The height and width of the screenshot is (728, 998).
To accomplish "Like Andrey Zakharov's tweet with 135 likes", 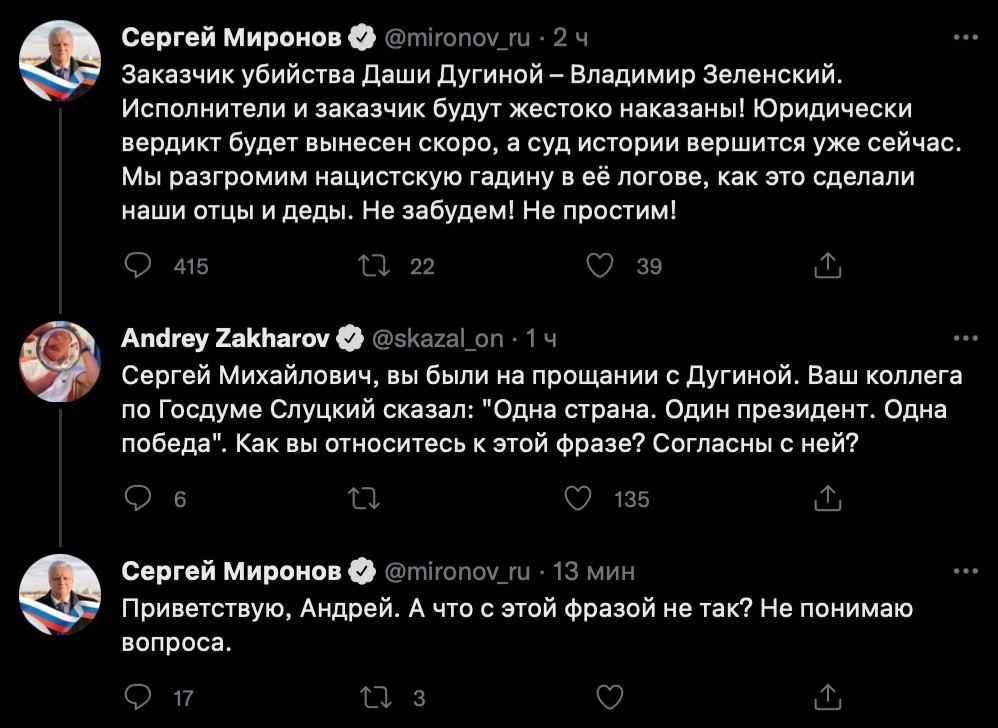I will click(x=580, y=497).
